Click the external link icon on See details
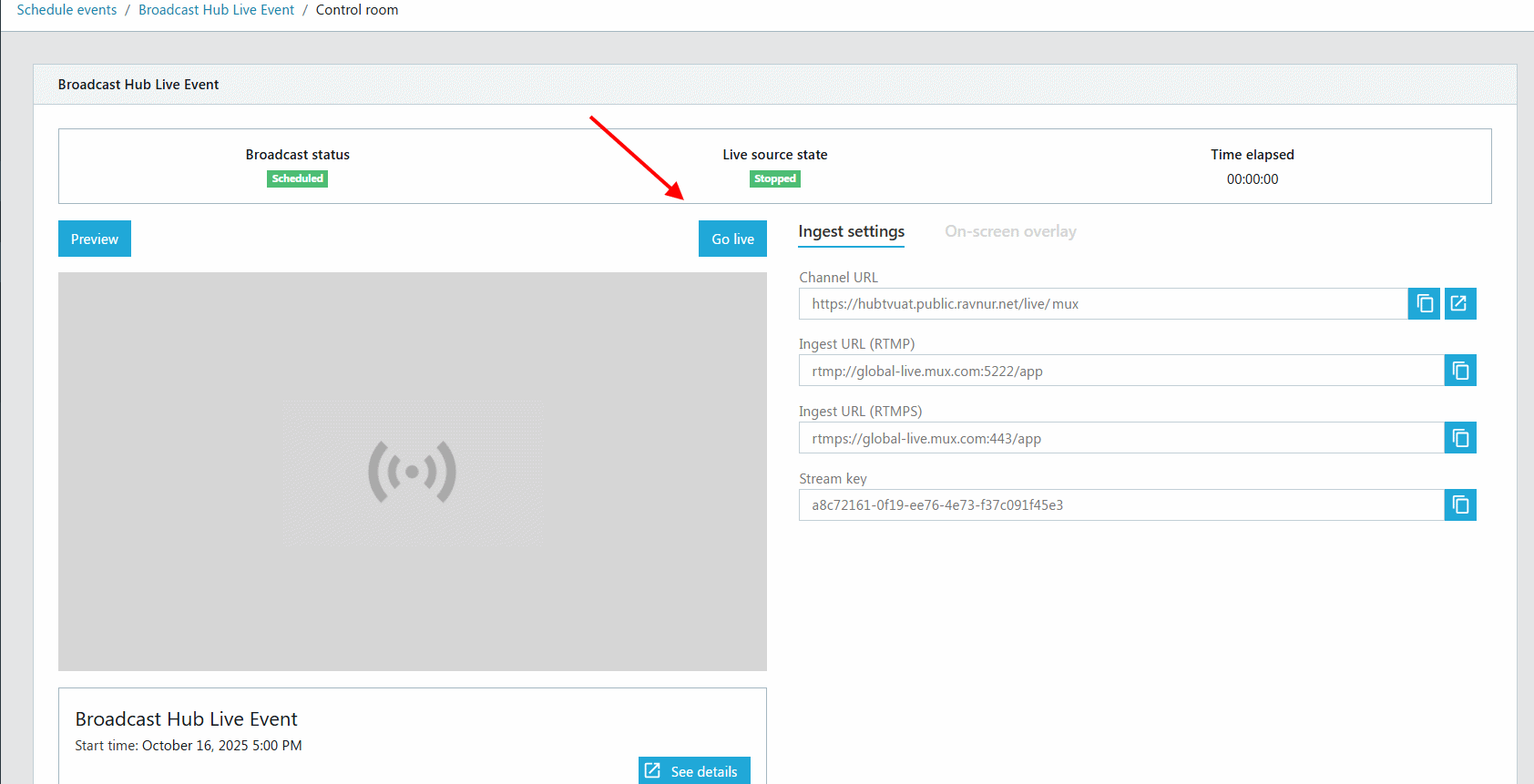 pos(652,771)
